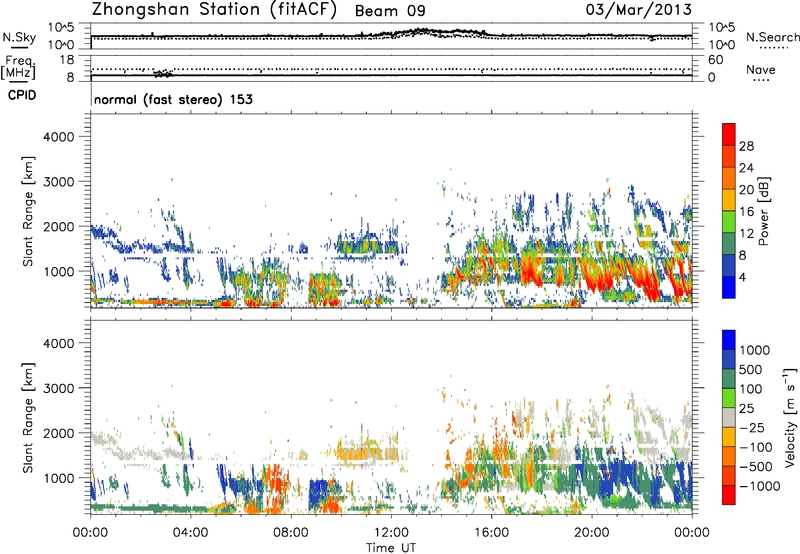Click the 'N.Sky' legend label
Image resolution: width=800 pixels, height=554 pixels.
[x=19, y=37]
